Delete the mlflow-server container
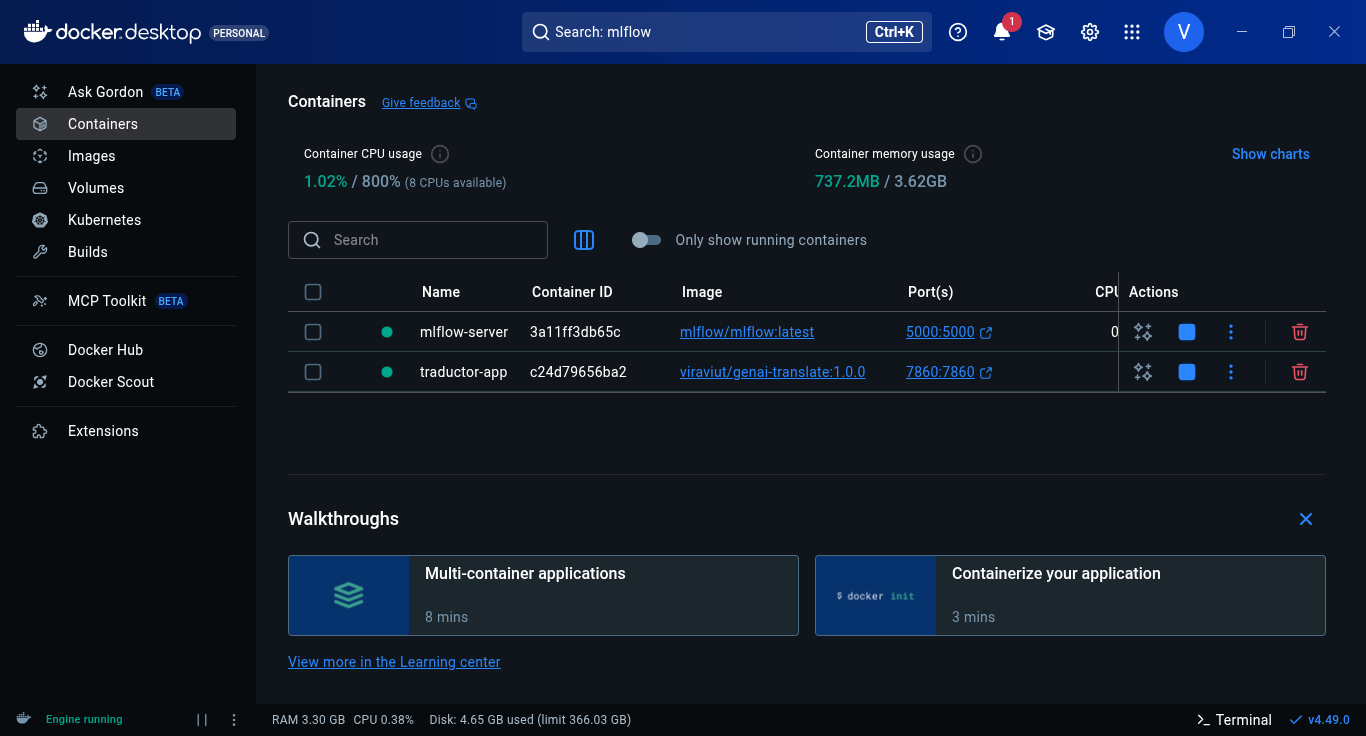Image resolution: width=1366 pixels, height=736 pixels. (1300, 332)
